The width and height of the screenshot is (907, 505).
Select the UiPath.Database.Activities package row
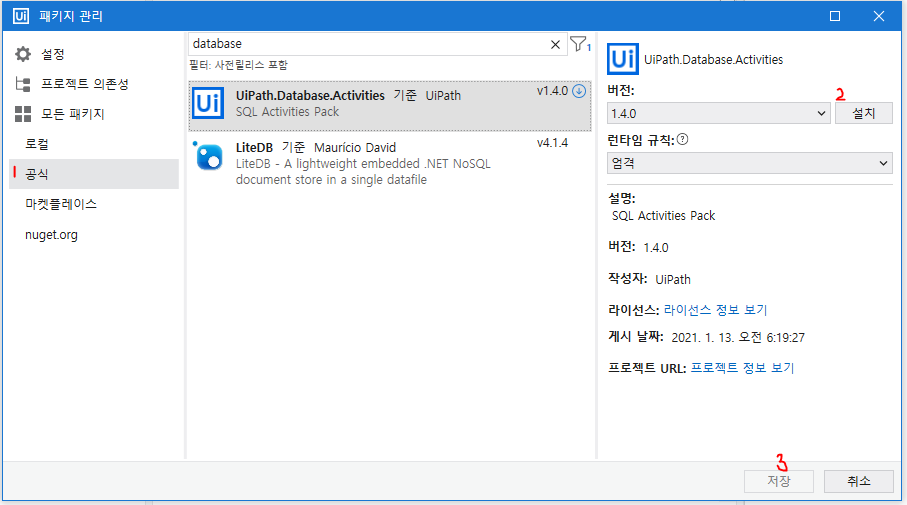pos(390,106)
